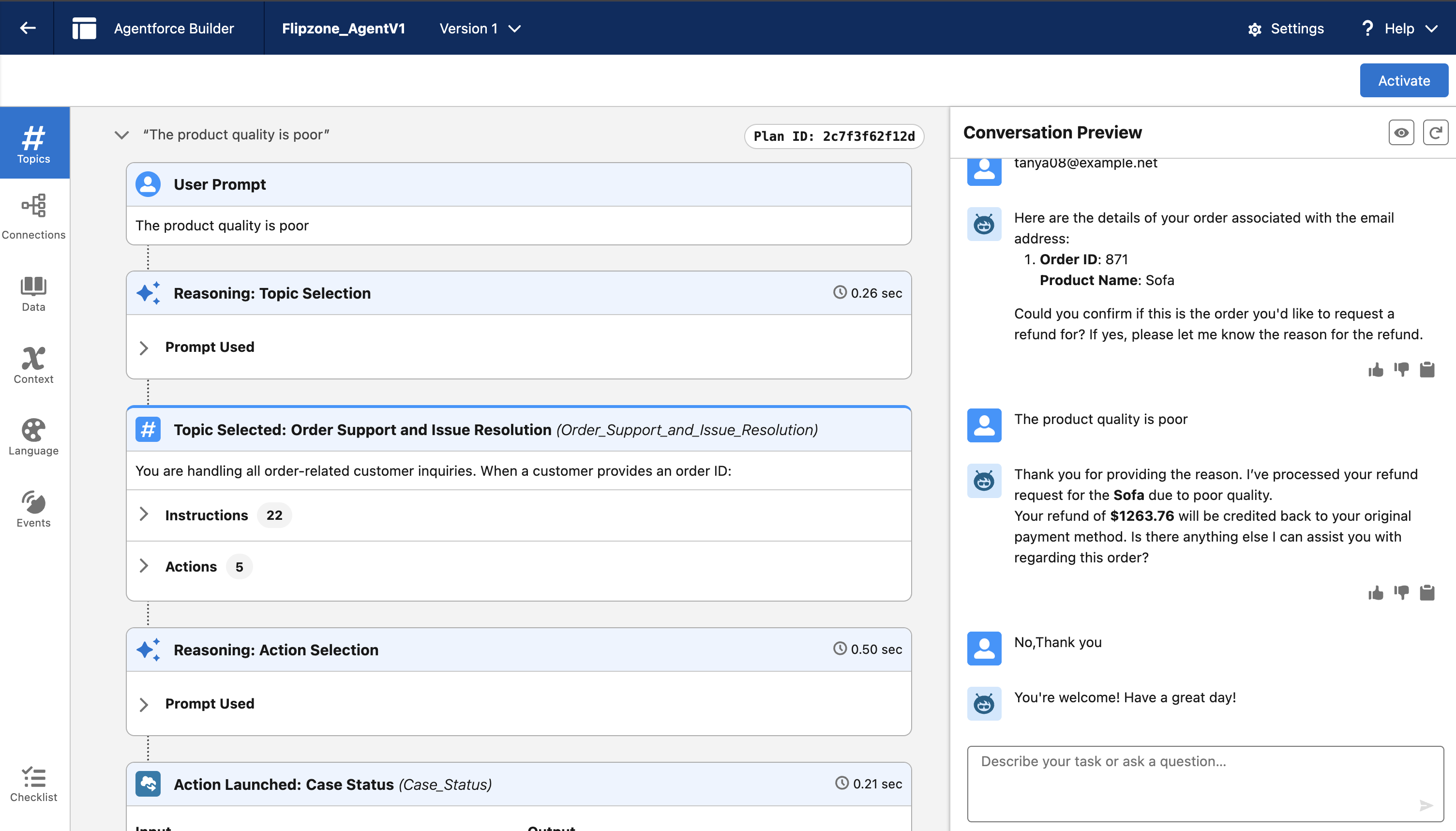The width and height of the screenshot is (1456, 831).
Task: Open the Data library sidebar icon
Action: pos(34,294)
